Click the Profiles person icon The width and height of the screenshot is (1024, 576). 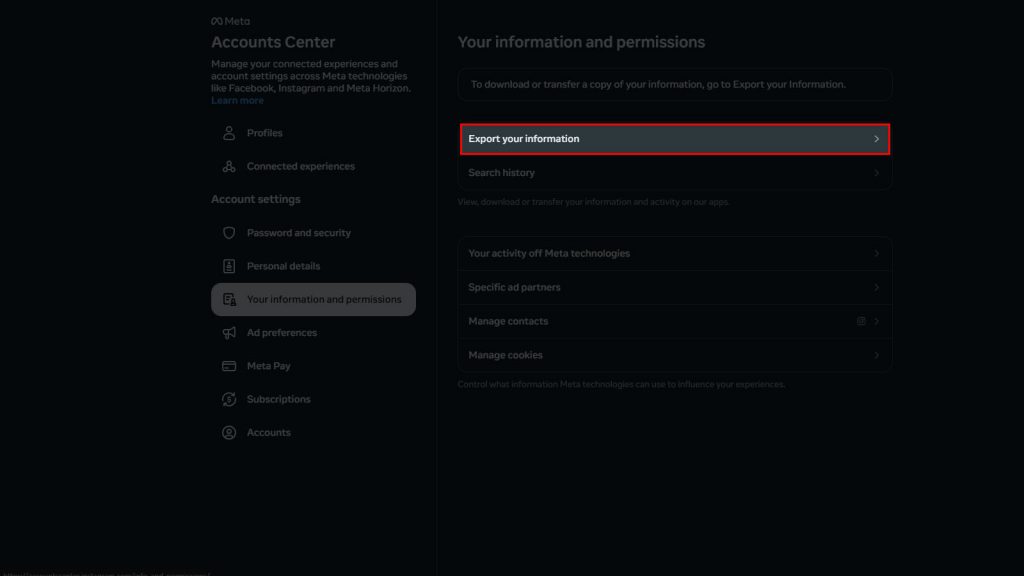click(x=229, y=133)
